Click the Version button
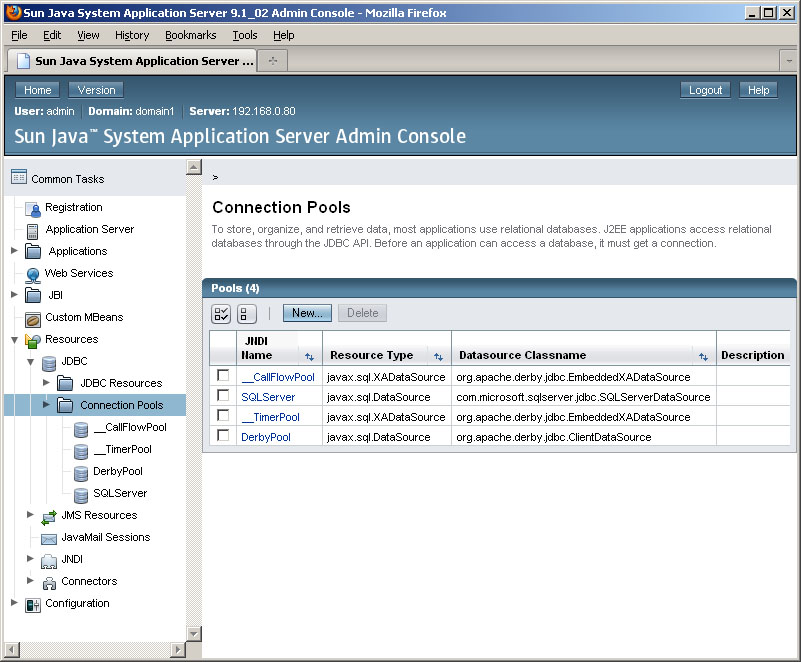This screenshot has height=662, width=801. pyautogui.click(x=96, y=90)
